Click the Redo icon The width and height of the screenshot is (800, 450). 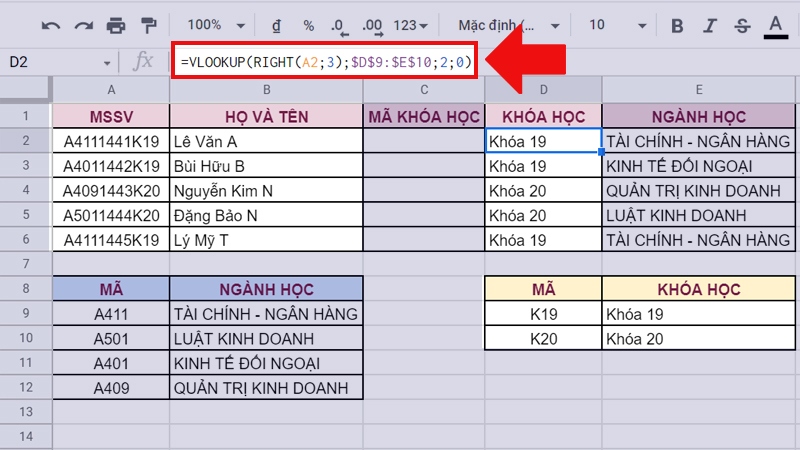pos(83,25)
